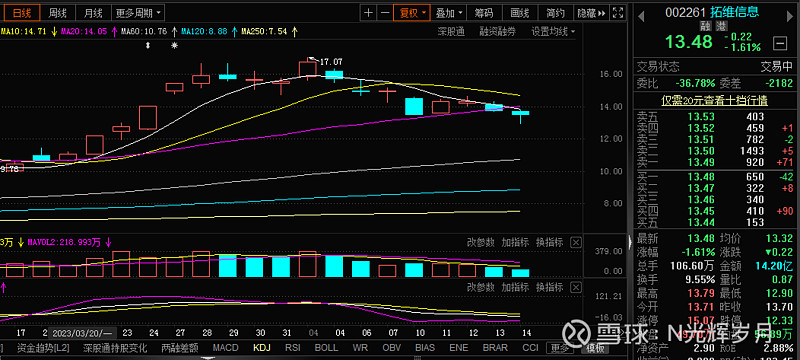The width and height of the screenshot is (800, 360).
Task: Toggle the 筹码 chip distribution view
Action: point(484,13)
